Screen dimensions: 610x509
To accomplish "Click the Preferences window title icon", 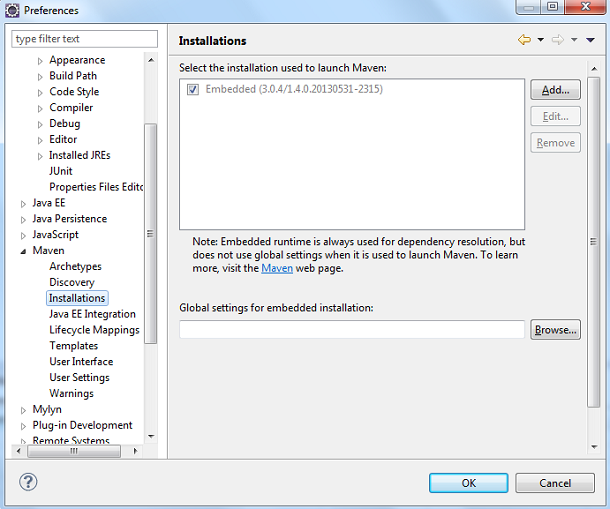I will coord(12,11).
